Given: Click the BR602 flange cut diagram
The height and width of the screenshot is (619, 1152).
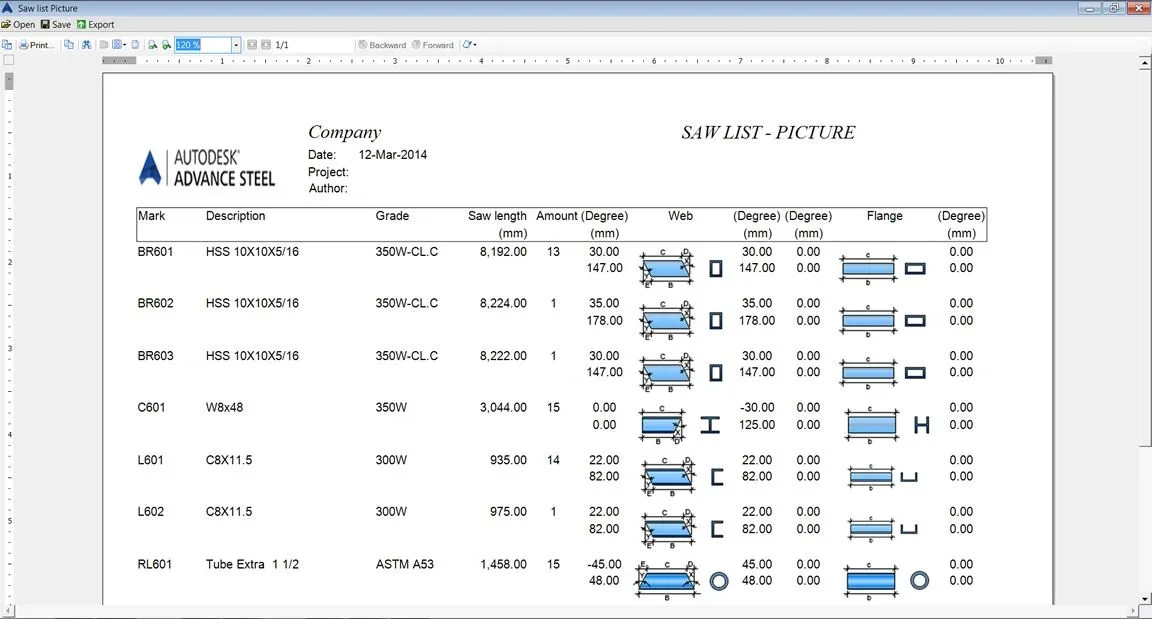Looking at the screenshot, I should 868,321.
